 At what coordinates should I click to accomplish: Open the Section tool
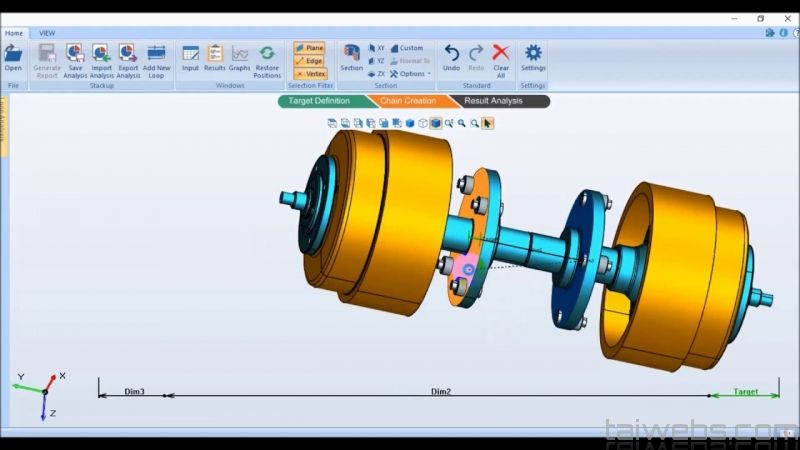[351, 58]
